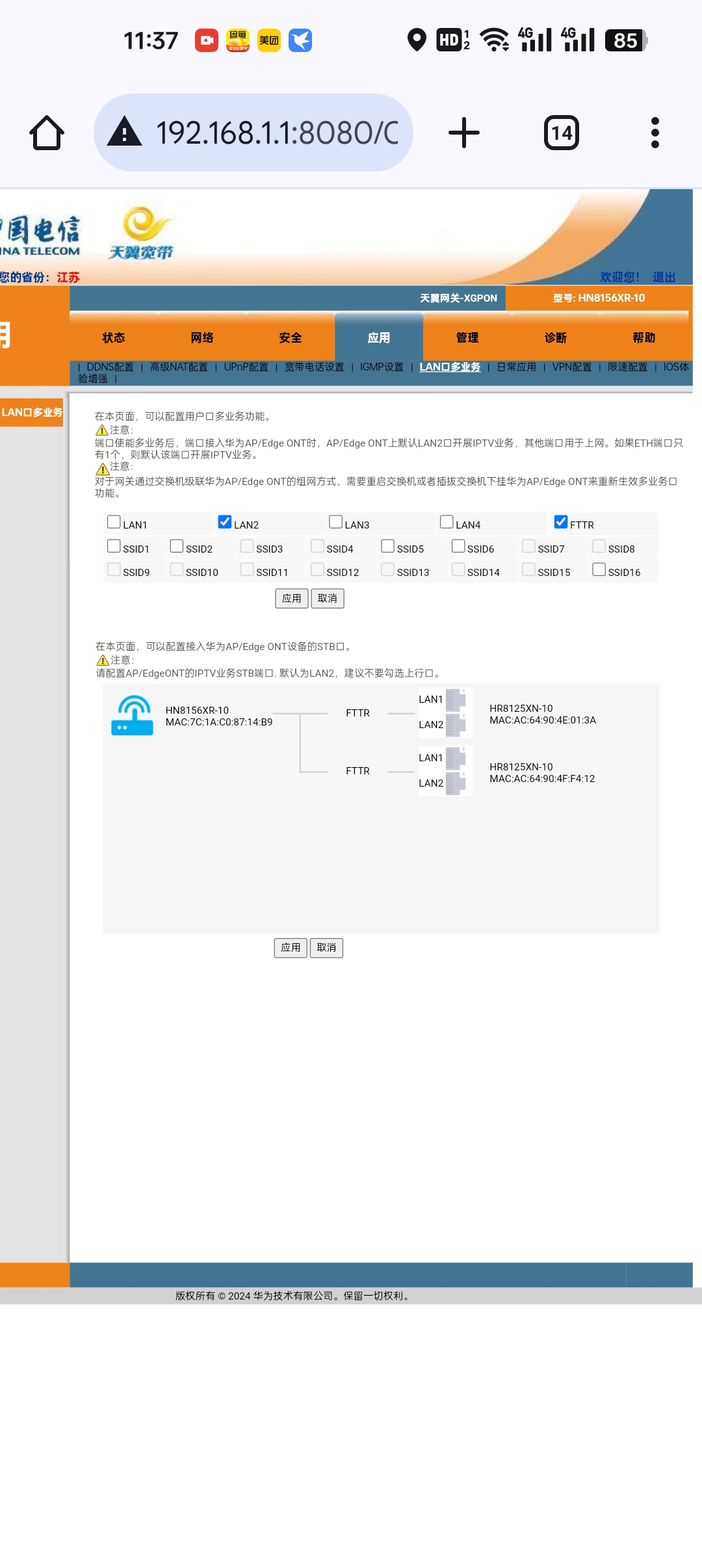Click the province name 江苏
Image resolution: width=702 pixels, height=1568 pixels.
68,277
